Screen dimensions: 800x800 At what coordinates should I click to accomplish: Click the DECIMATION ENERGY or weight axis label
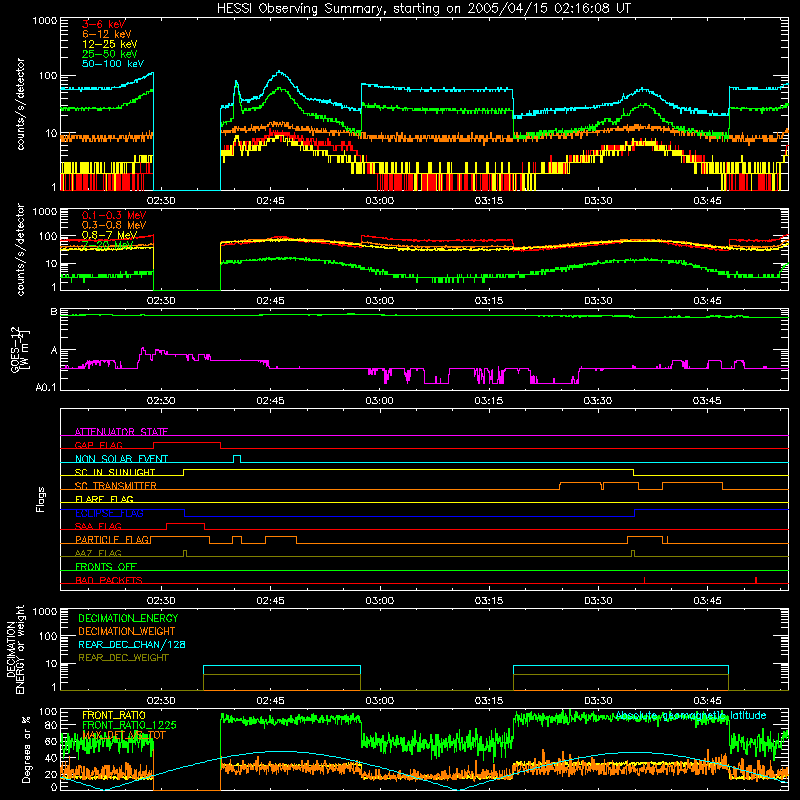[x=15, y=650]
